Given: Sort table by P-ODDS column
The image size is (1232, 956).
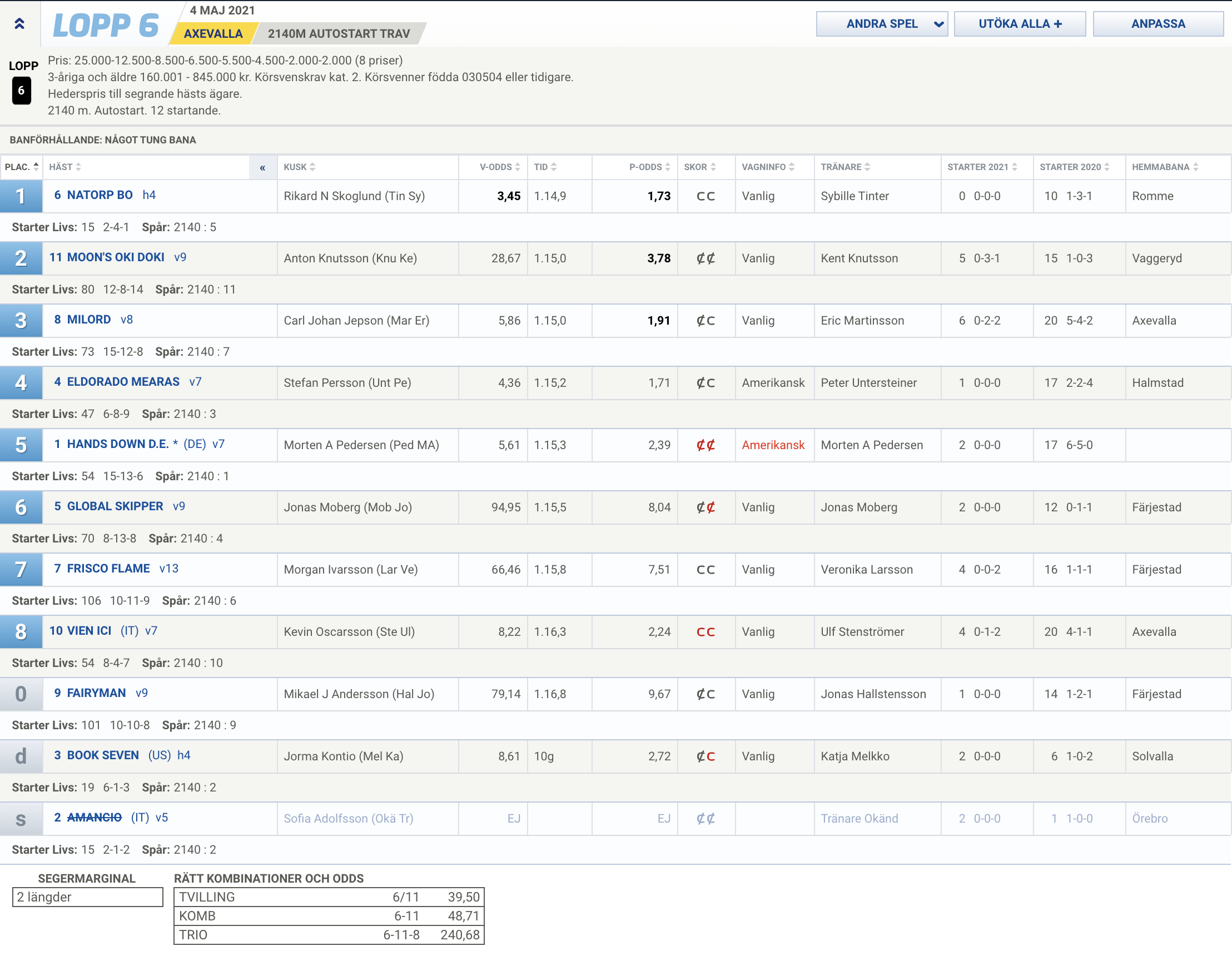Looking at the screenshot, I should tap(650, 167).
